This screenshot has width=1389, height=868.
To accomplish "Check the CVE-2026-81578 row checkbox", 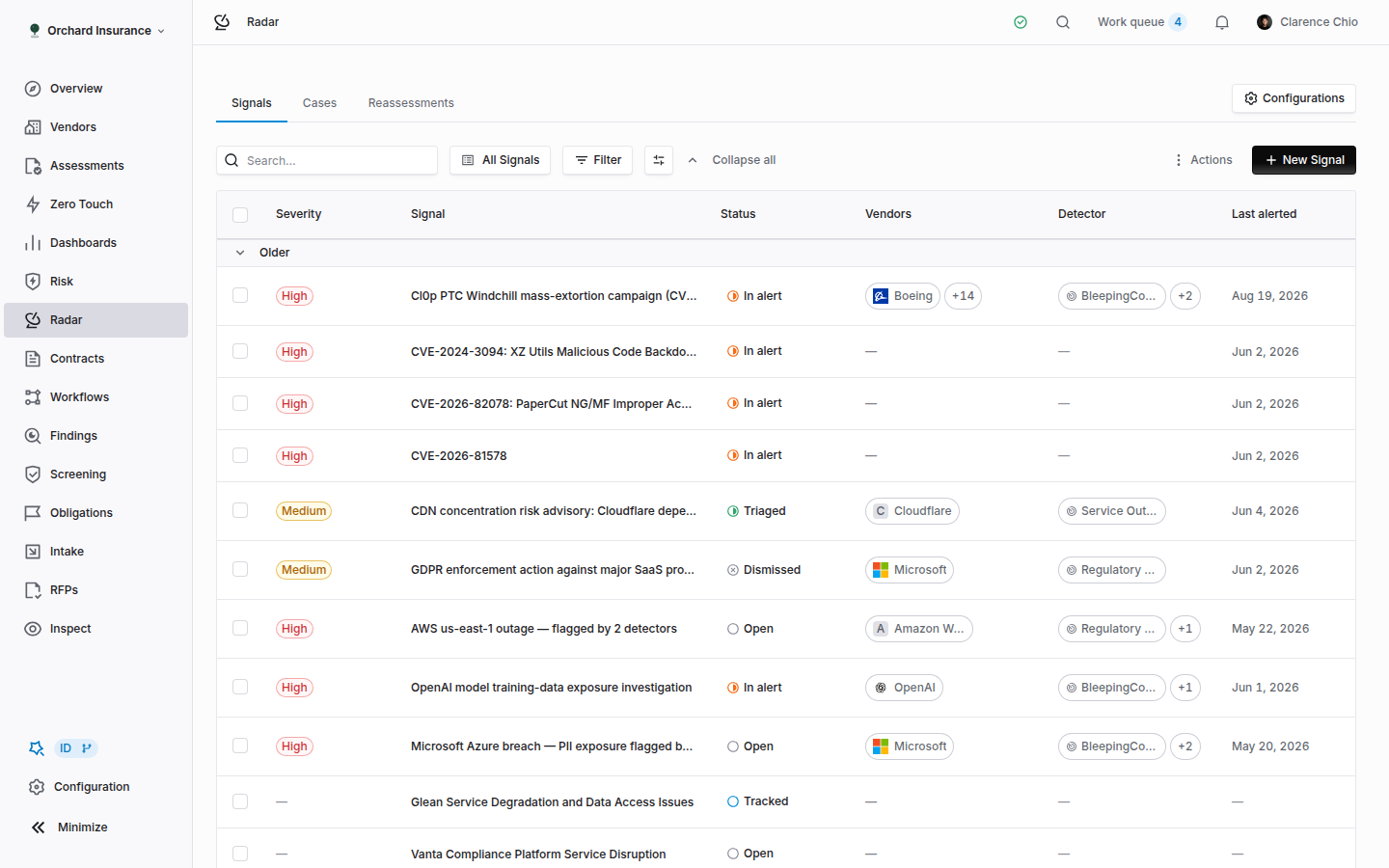I will click(x=240, y=455).
